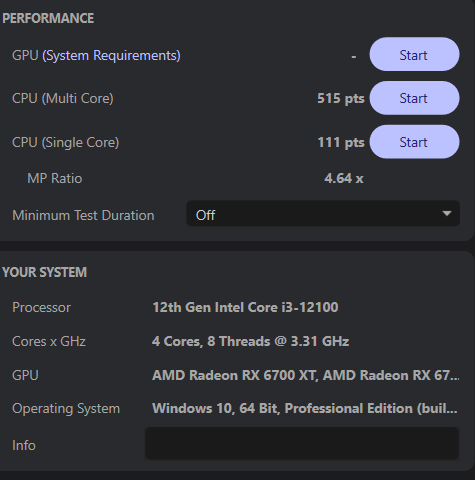Viewport: 475px width, 480px height.
Task: Start the CPU Multi Core test
Action: tap(414, 98)
